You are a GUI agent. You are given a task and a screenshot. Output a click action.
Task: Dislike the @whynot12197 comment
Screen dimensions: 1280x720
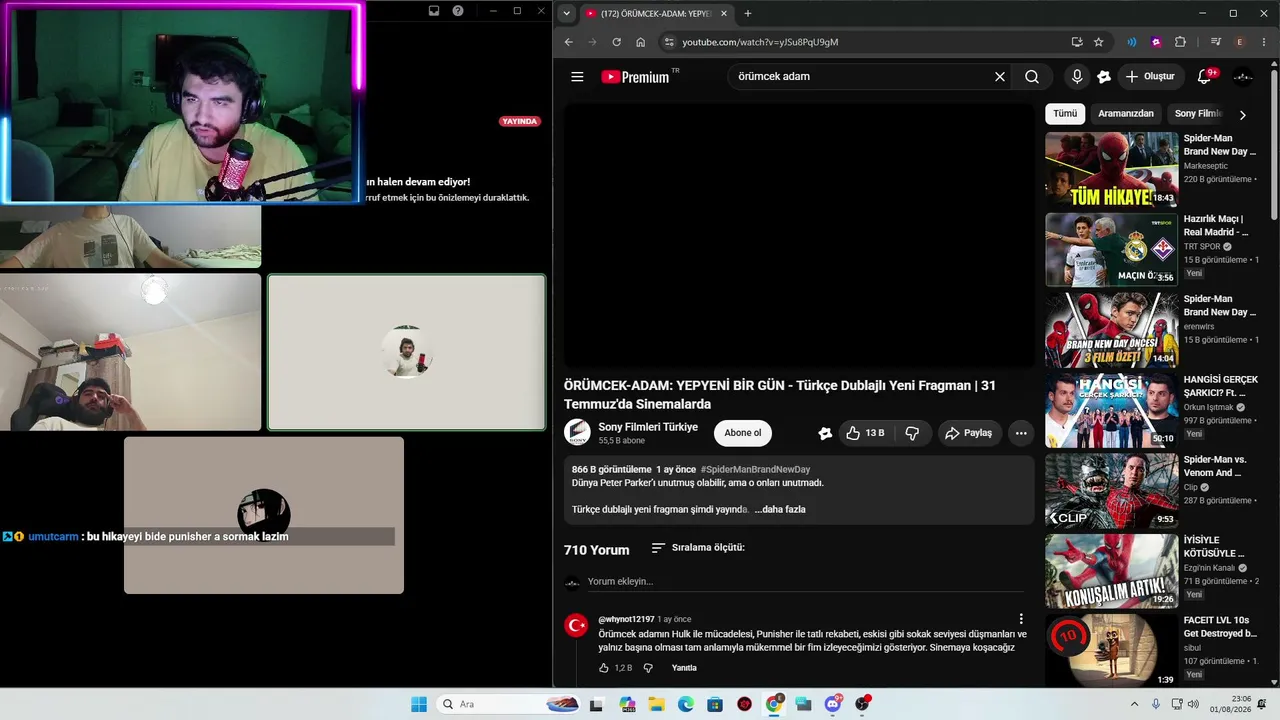pos(648,668)
